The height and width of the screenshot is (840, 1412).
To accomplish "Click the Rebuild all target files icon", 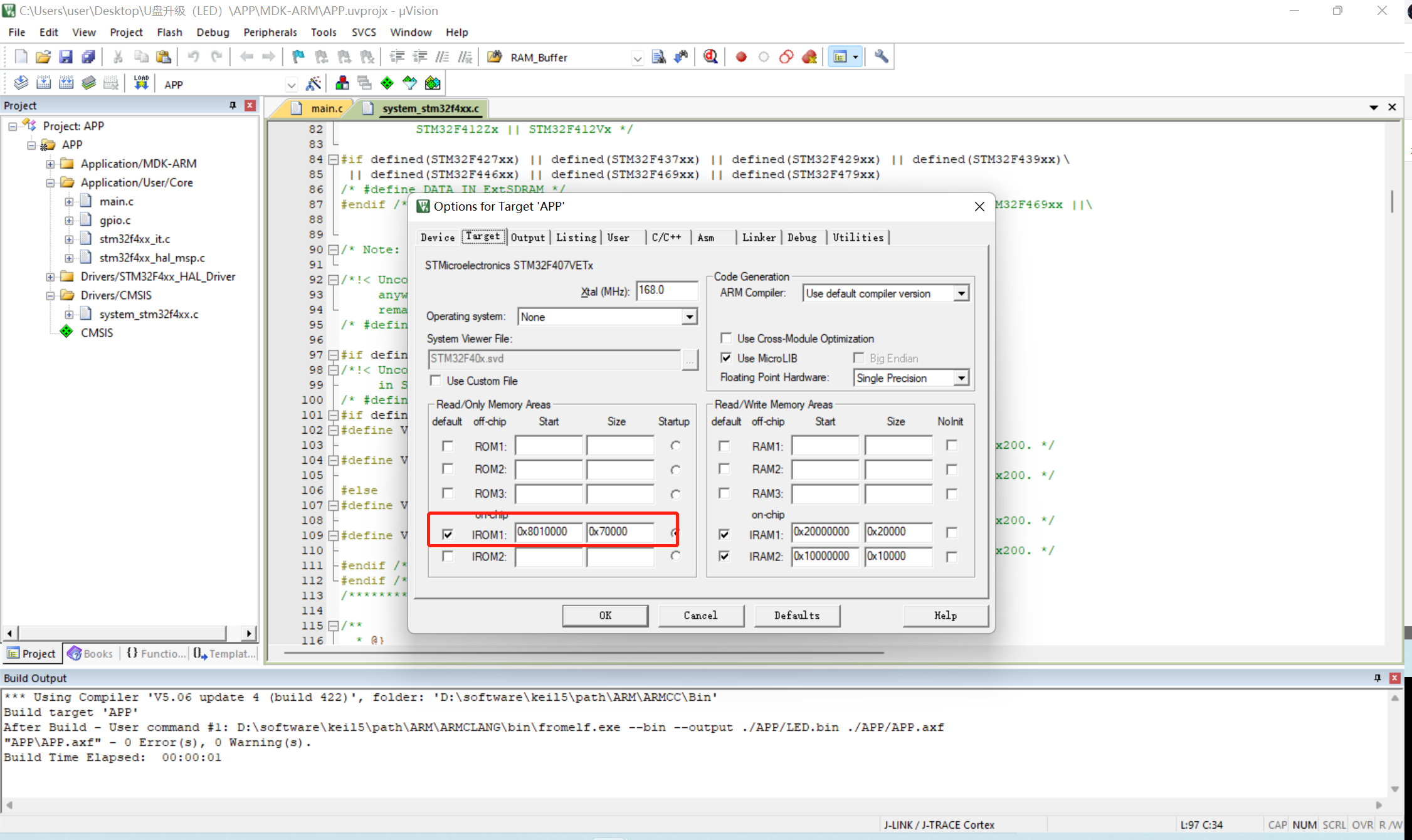I will coord(66,82).
